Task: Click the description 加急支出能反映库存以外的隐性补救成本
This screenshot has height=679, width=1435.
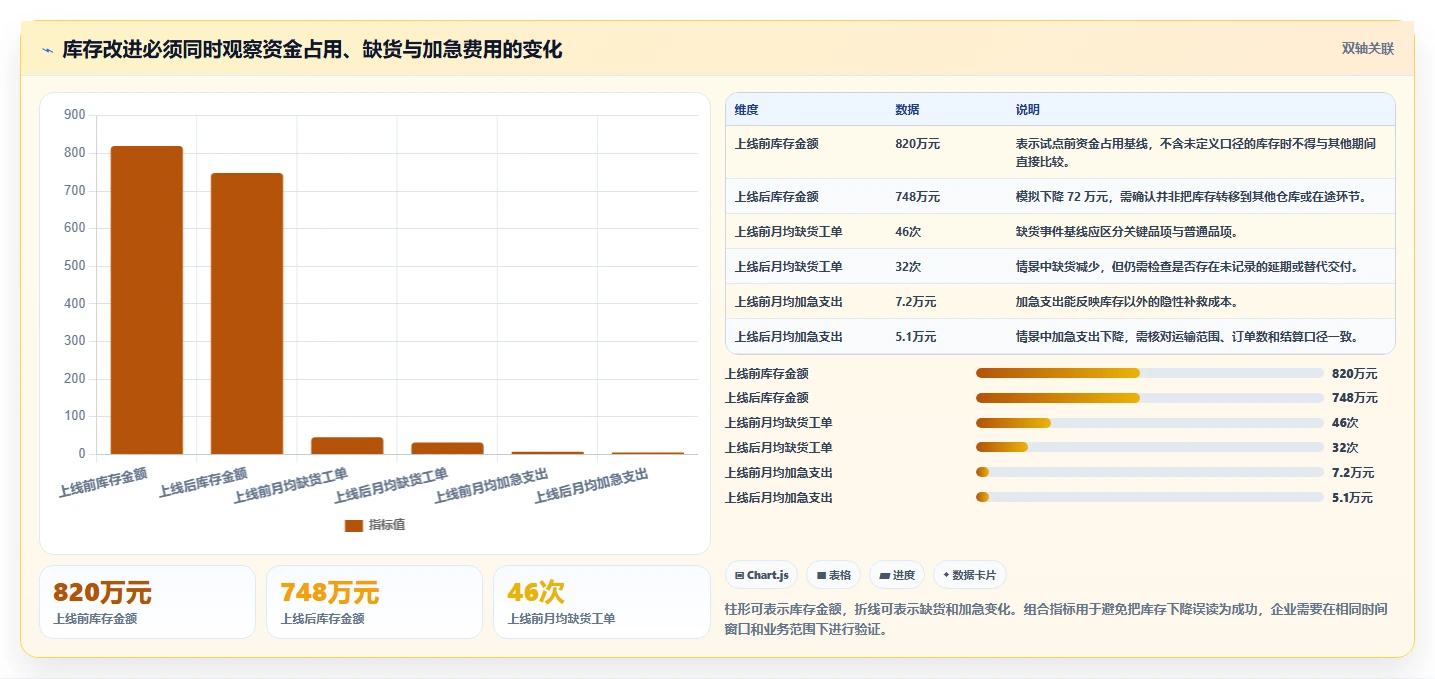Action: (x=1127, y=302)
